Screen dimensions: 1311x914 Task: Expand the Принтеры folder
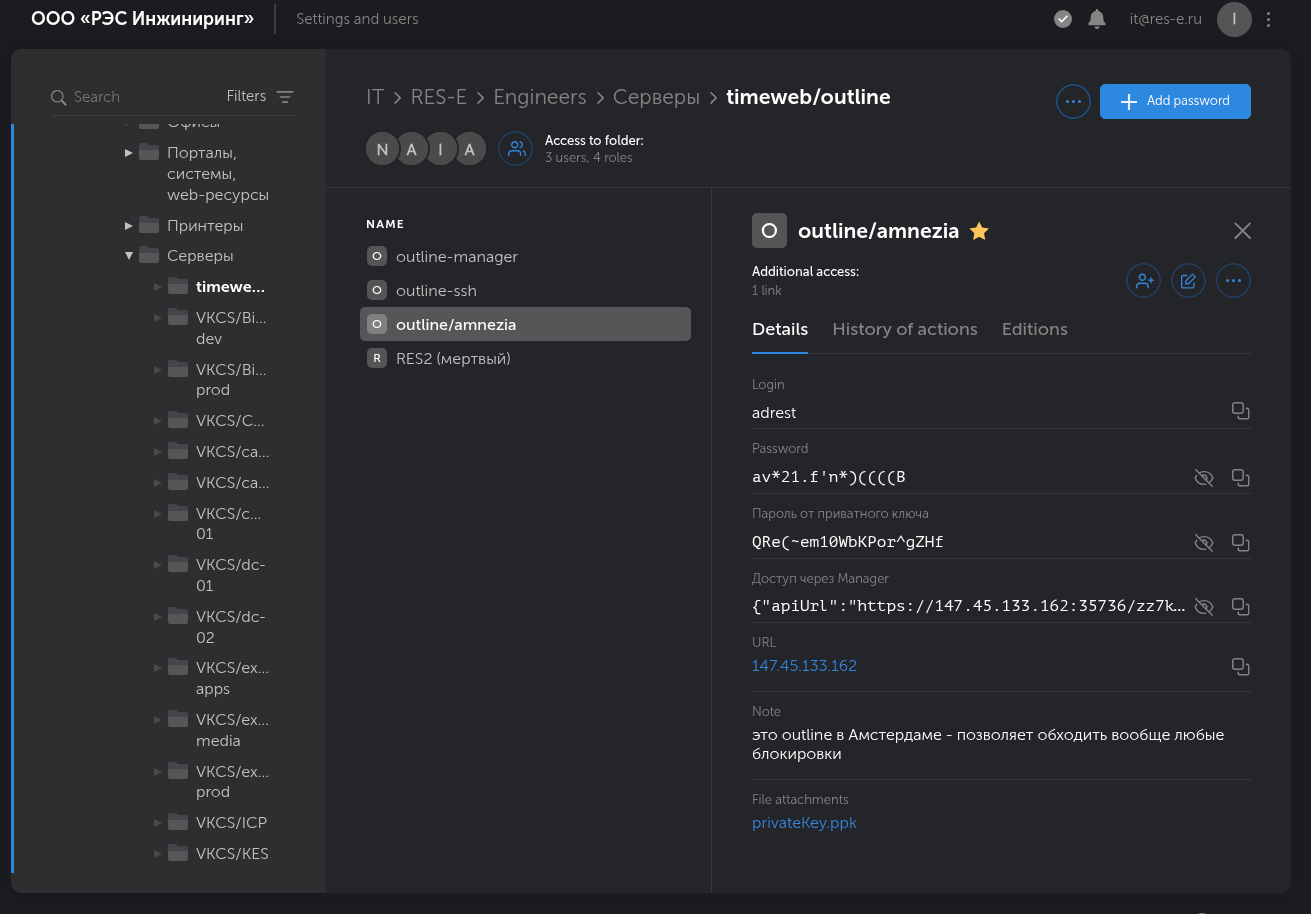pos(129,226)
